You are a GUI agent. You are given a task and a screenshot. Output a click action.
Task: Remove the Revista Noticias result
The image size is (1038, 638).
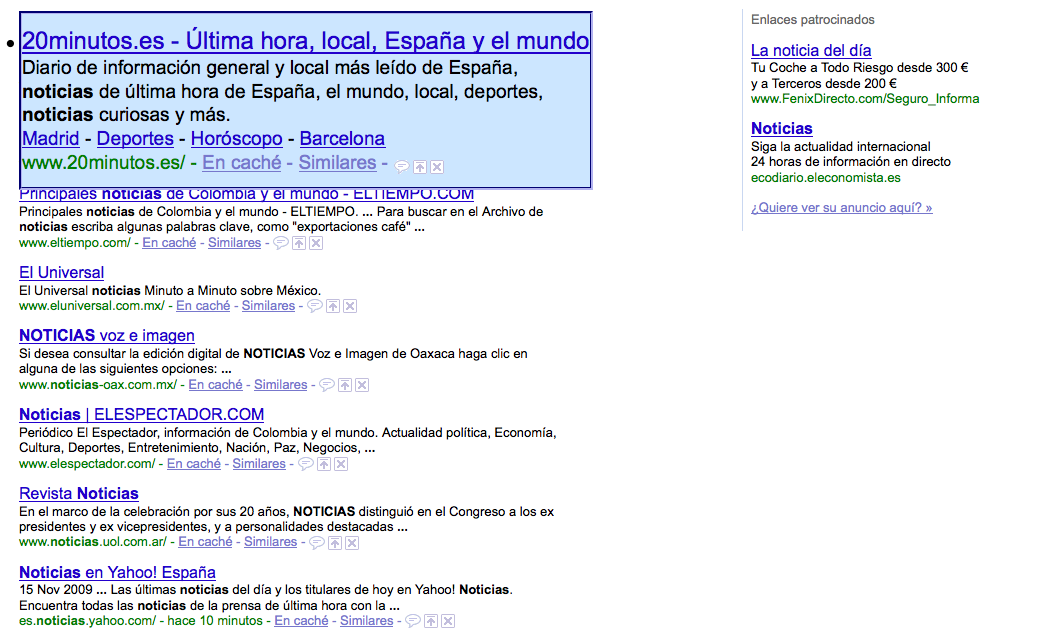352,543
